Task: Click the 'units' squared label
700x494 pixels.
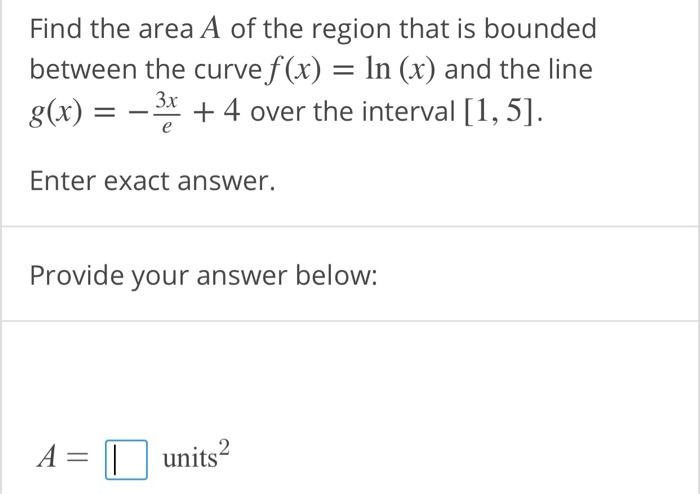Action: tap(196, 455)
